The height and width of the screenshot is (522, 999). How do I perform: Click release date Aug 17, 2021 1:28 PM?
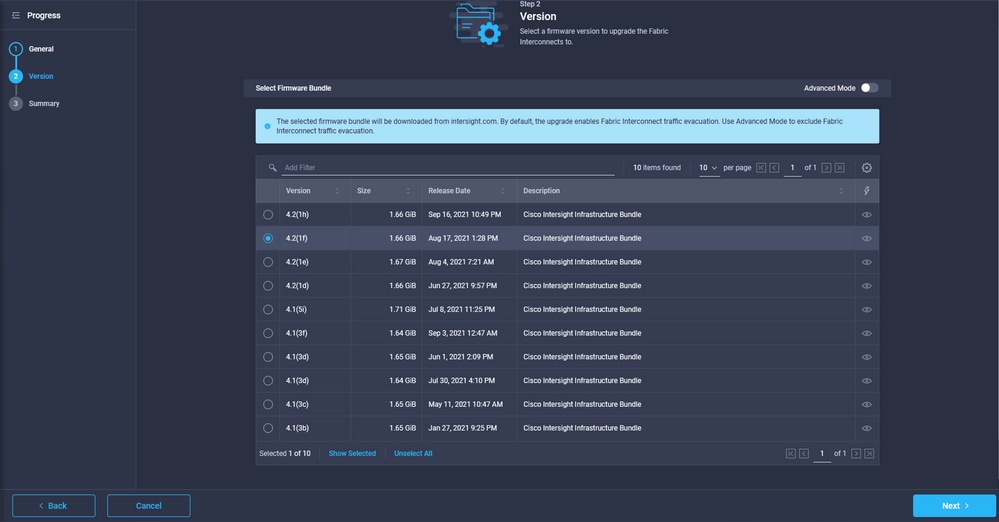(x=463, y=238)
